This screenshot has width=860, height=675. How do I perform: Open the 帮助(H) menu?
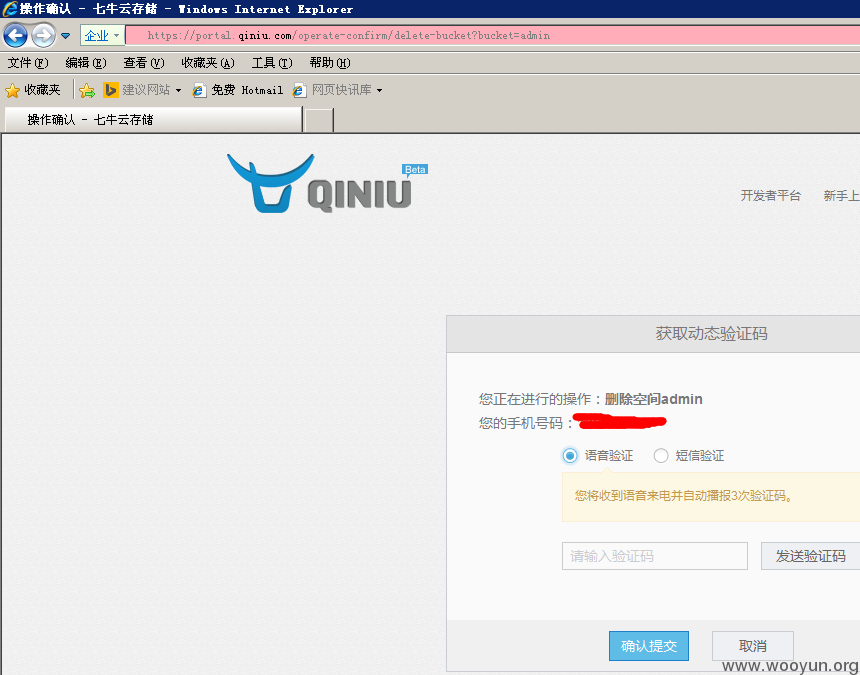point(330,63)
